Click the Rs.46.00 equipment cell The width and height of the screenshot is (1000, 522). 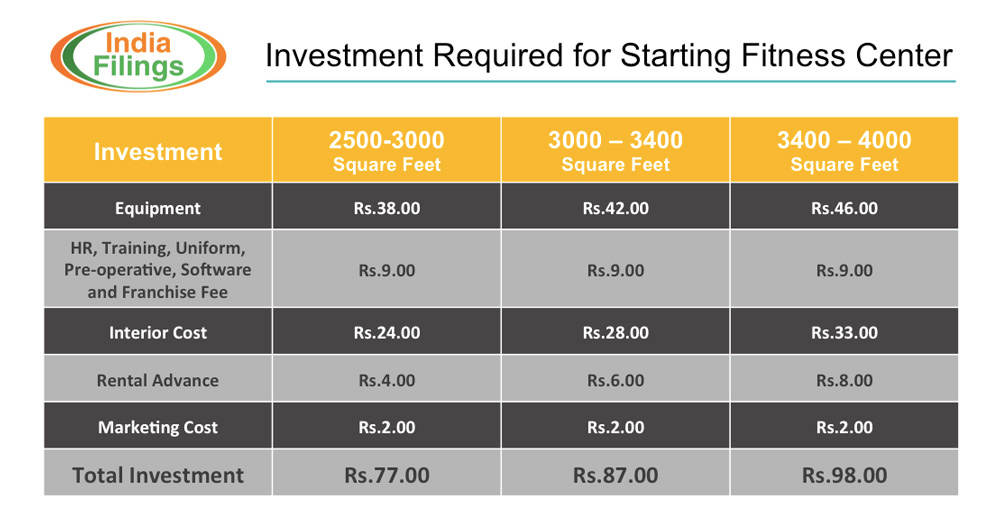tap(844, 208)
